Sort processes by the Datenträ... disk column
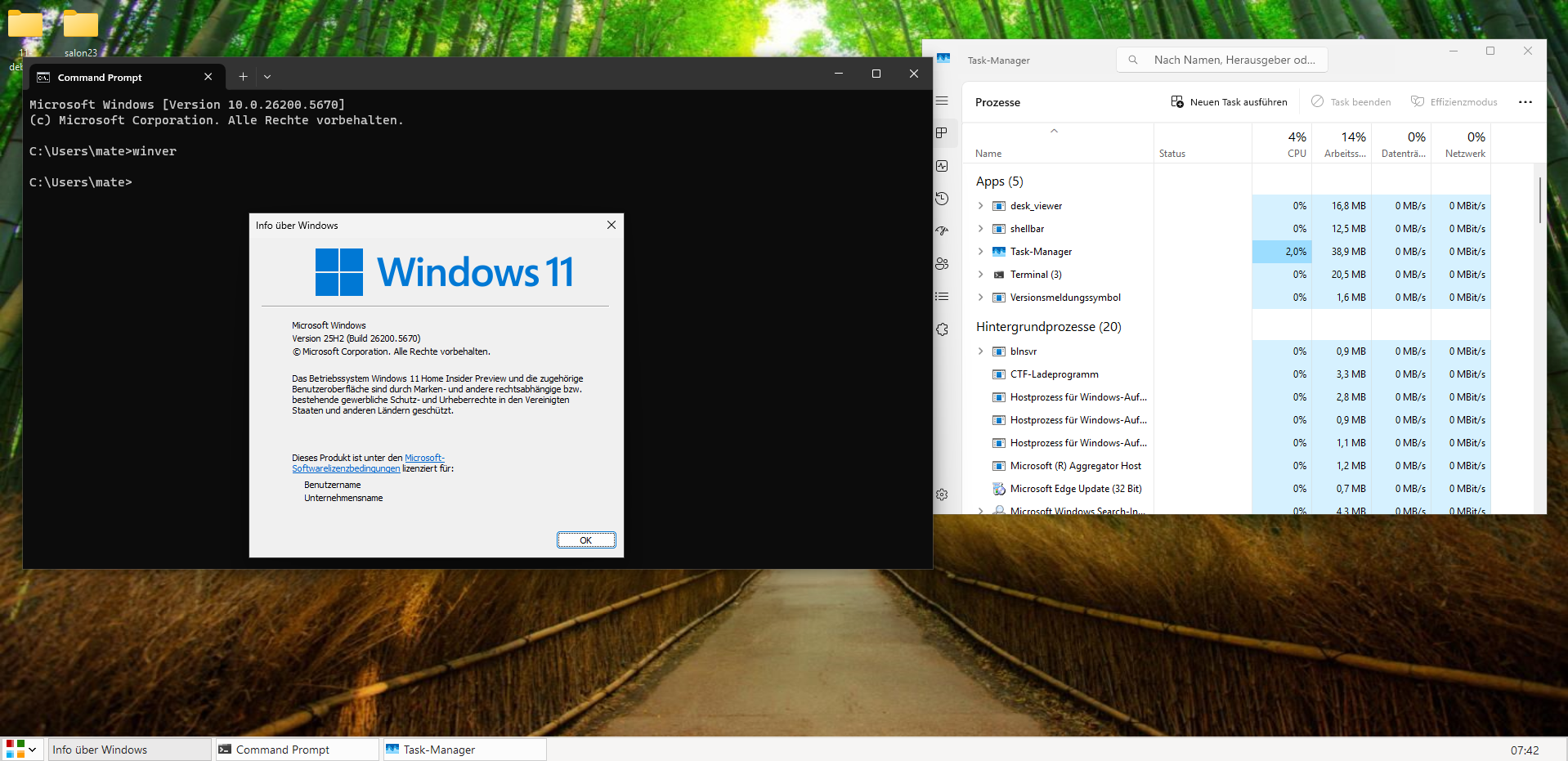 (1401, 144)
